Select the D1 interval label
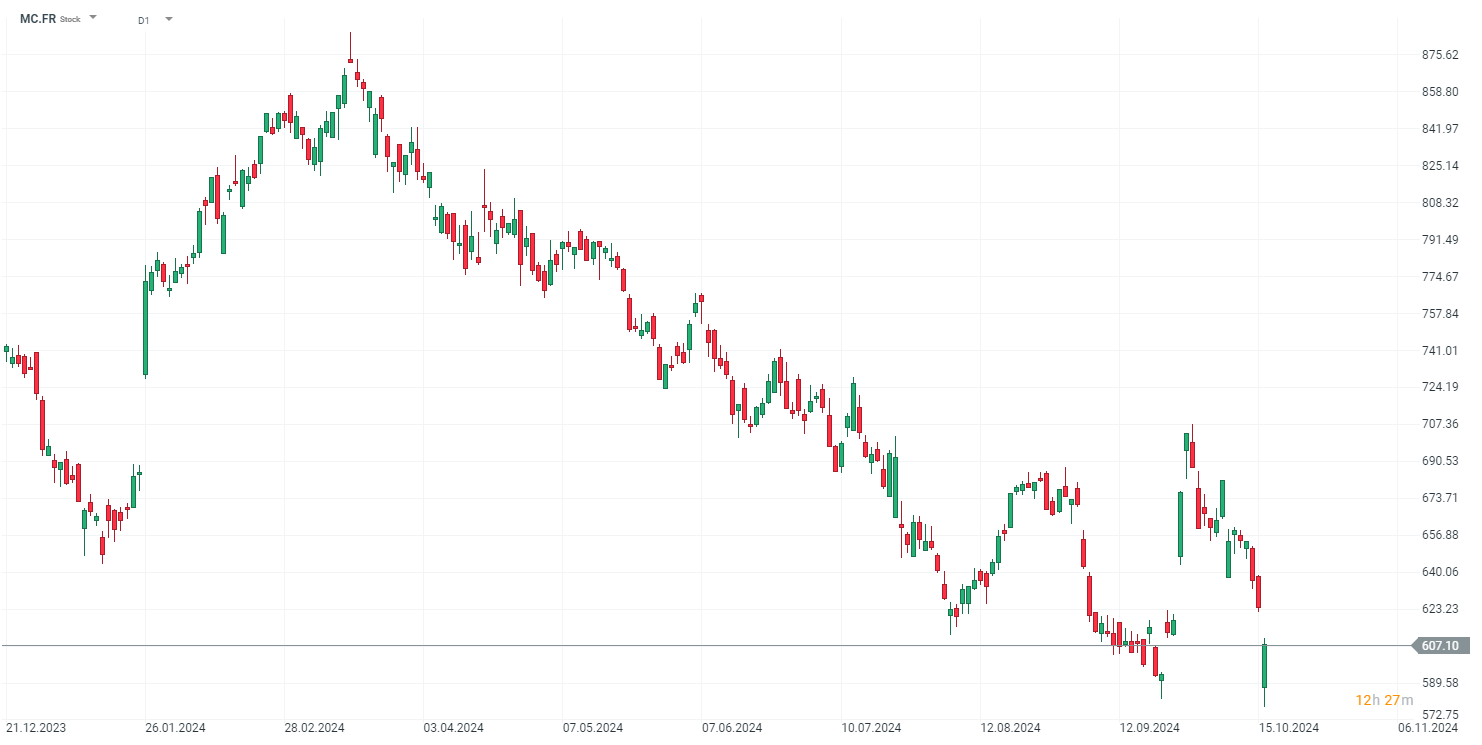 point(143,20)
